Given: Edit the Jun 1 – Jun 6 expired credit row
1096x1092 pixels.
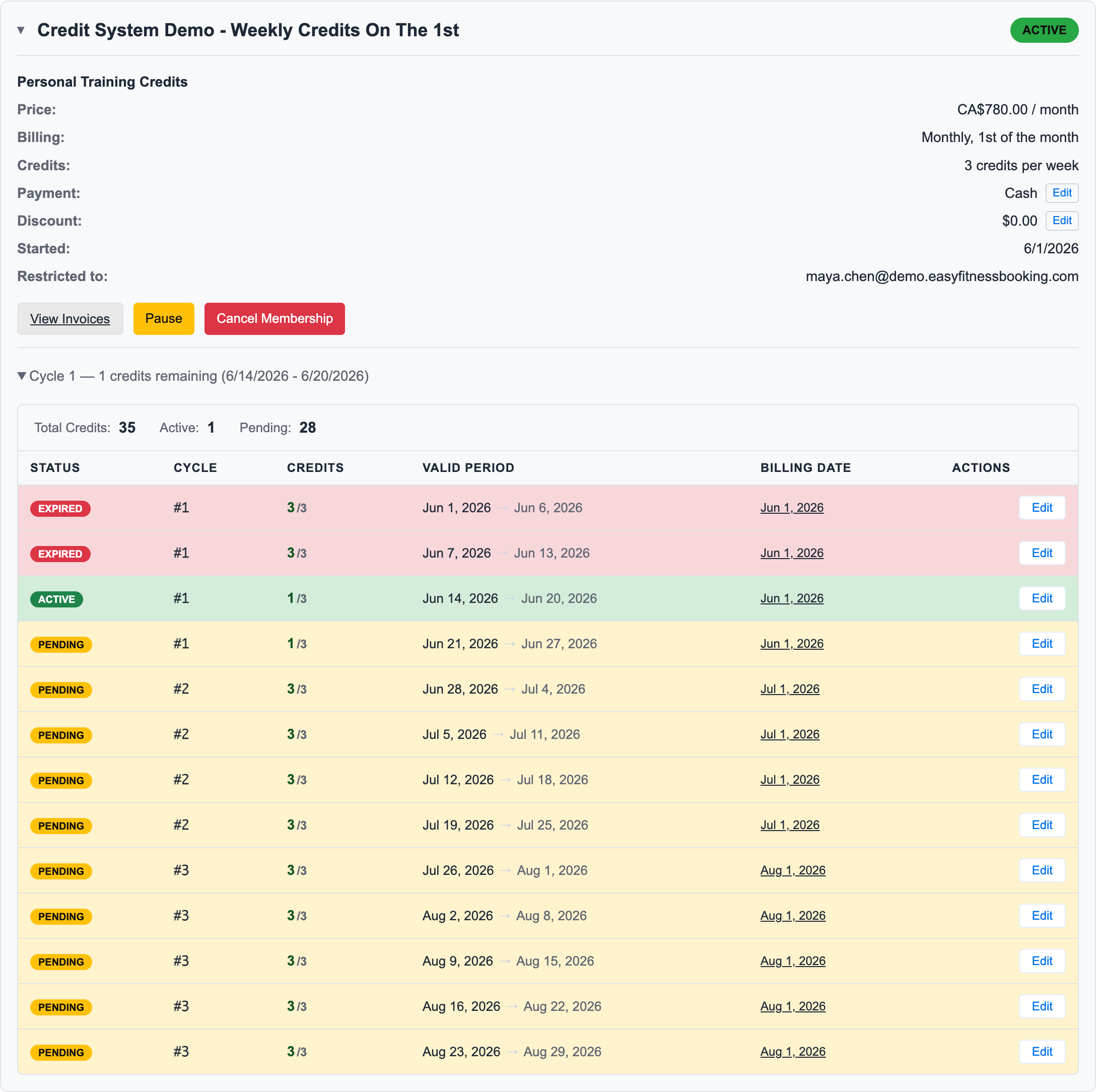Looking at the screenshot, I should [1042, 508].
